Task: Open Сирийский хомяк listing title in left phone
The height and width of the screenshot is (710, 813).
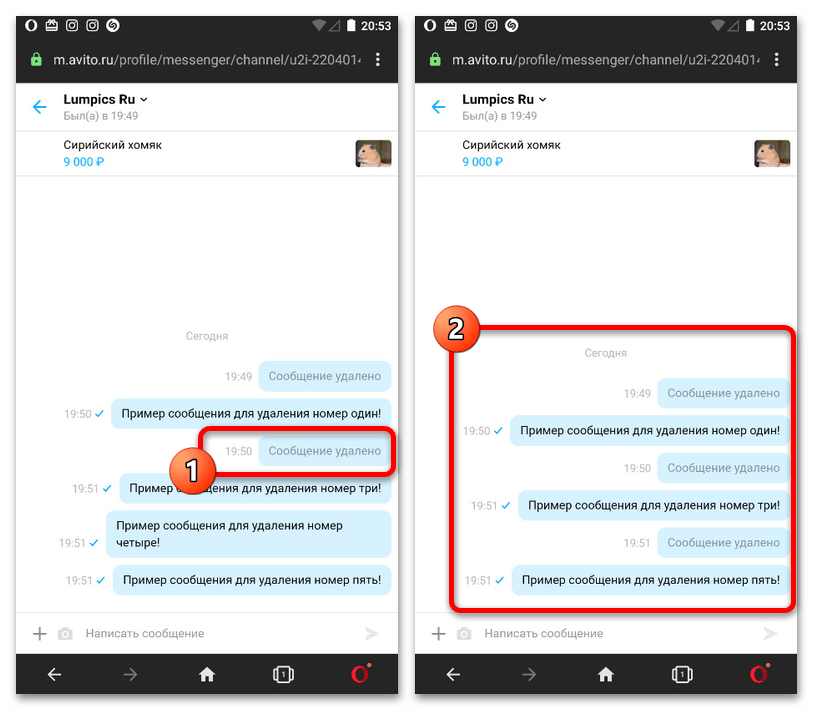Action: point(113,145)
